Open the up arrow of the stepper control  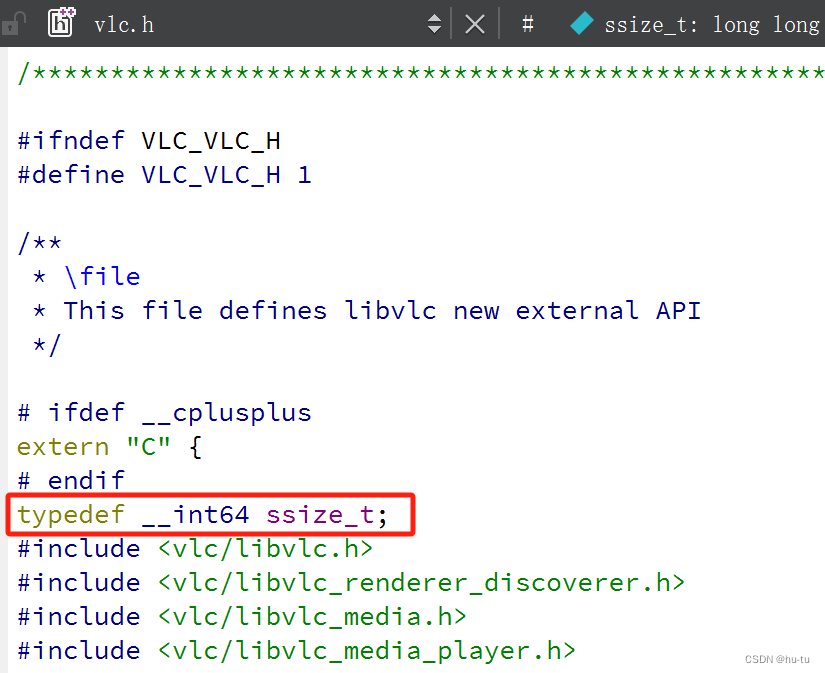click(x=434, y=17)
